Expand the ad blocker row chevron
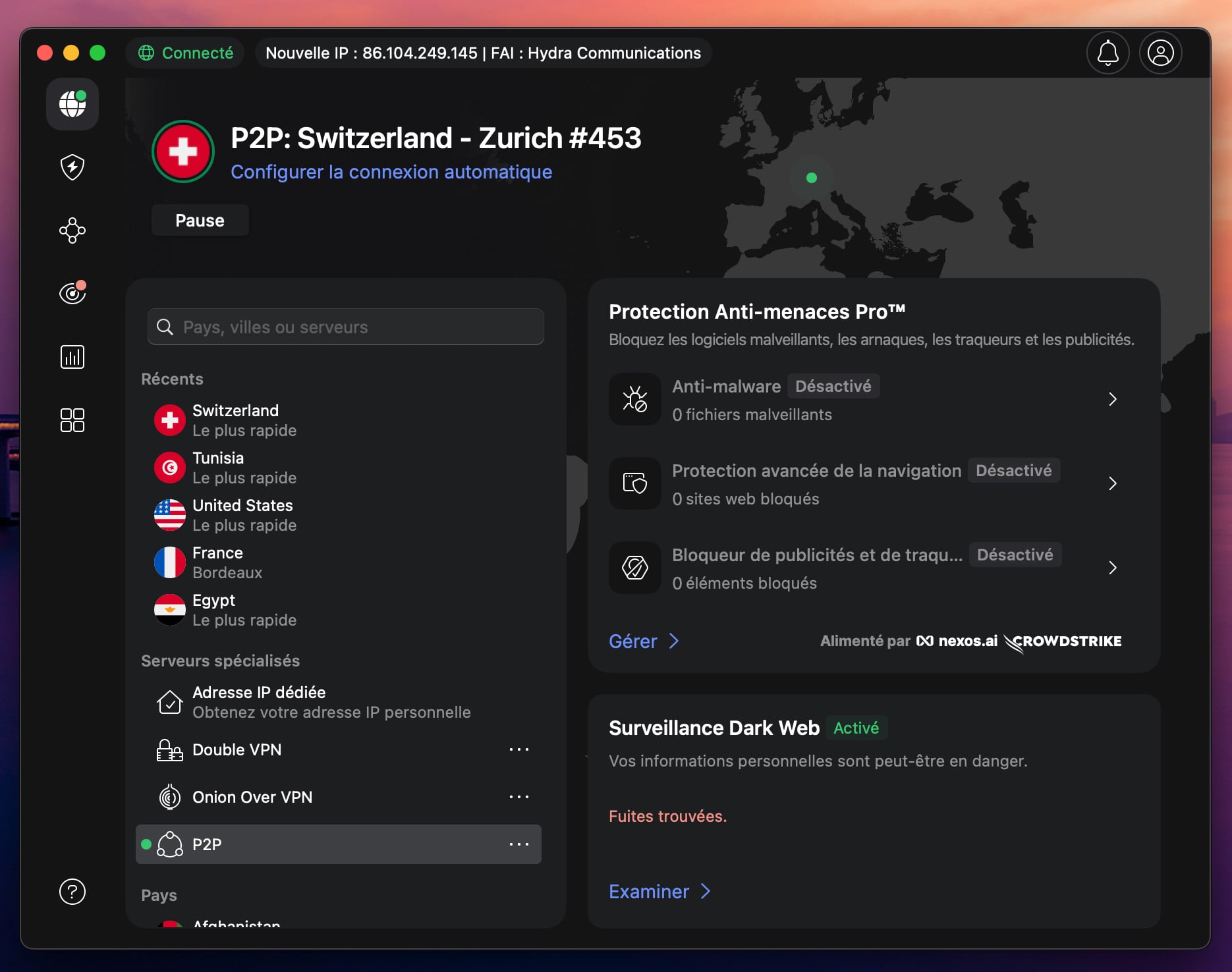This screenshot has height=972, width=1232. pyautogui.click(x=1113, y=568)
